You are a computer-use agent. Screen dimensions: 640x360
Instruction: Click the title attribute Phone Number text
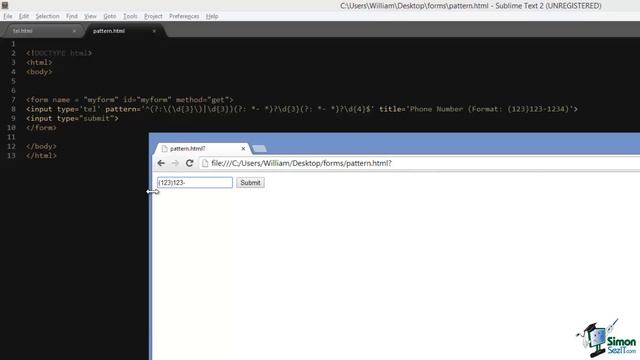[489, 109]
